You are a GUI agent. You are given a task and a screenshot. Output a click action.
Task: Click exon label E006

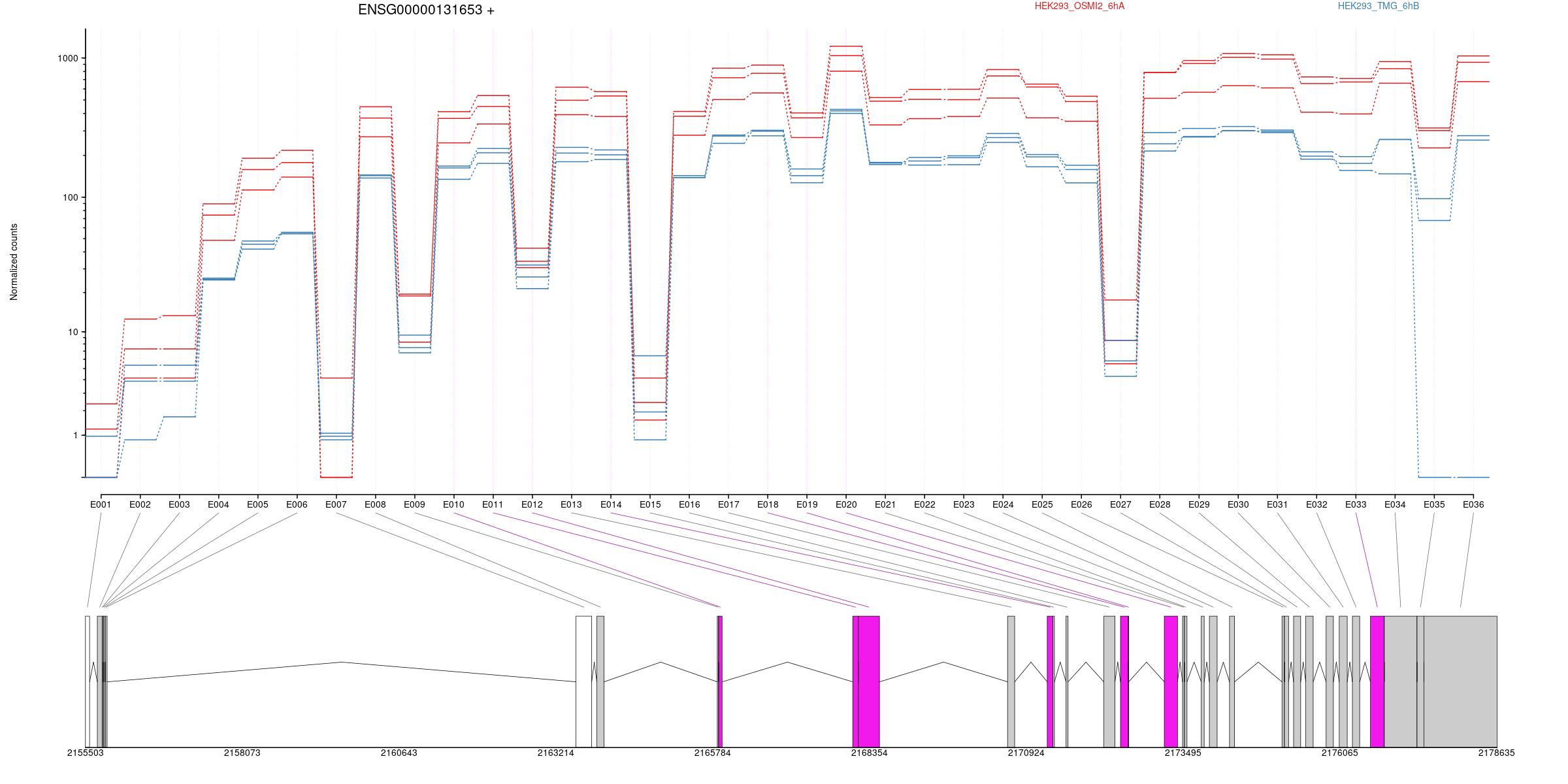[x=297, y=504]
